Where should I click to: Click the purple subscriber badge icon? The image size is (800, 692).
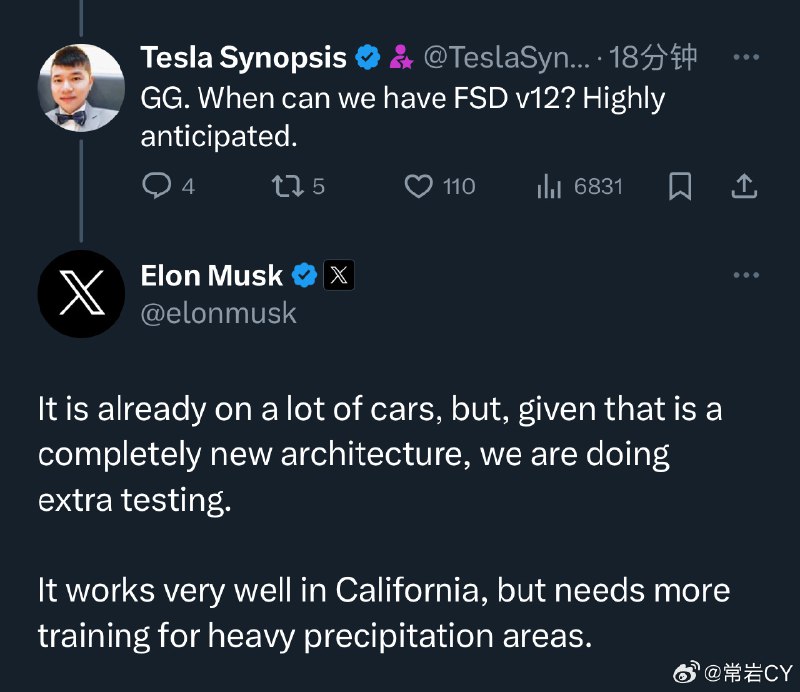click(x=402, y=57)
